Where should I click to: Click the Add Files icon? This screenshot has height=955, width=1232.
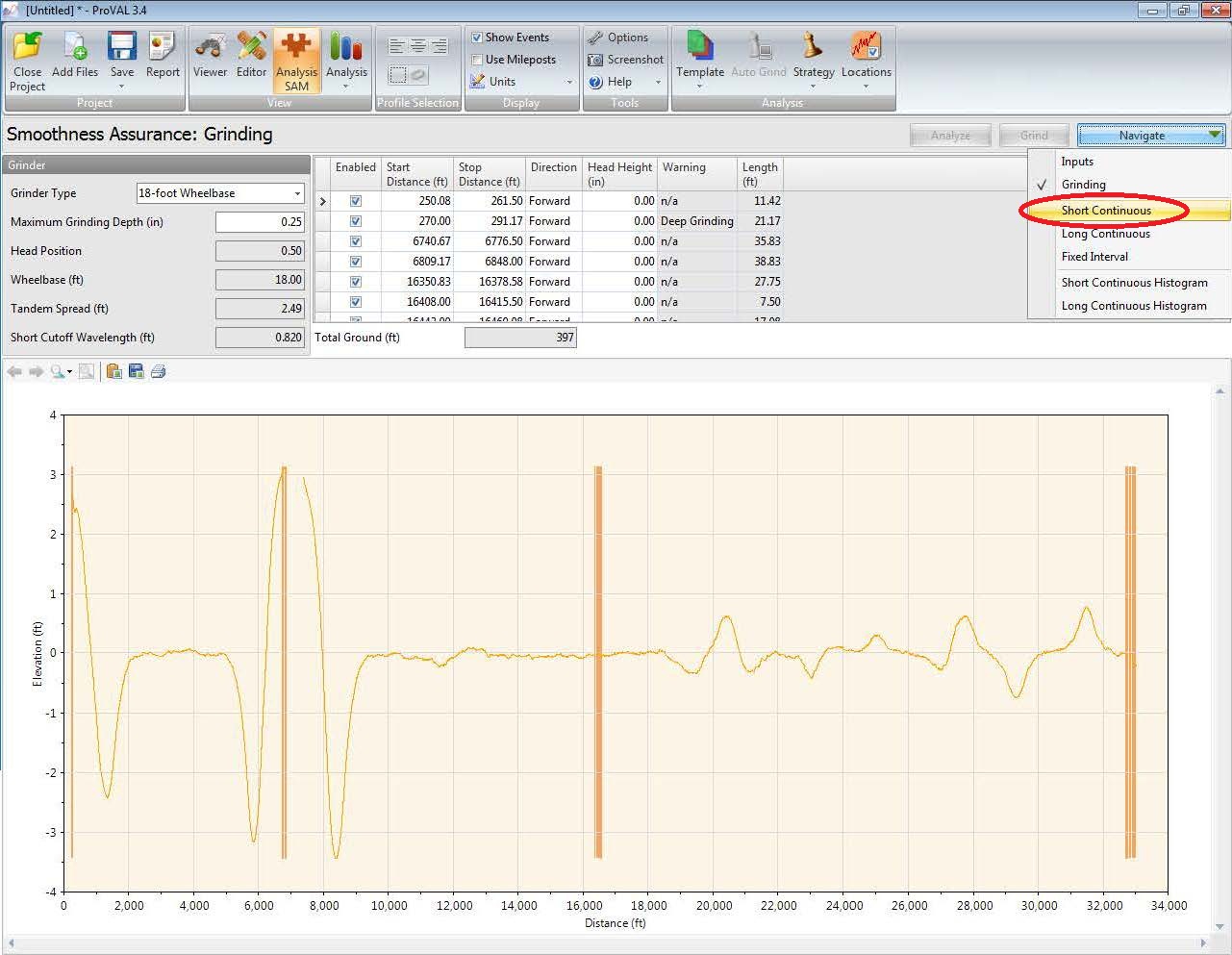click(x=75, y=47)
